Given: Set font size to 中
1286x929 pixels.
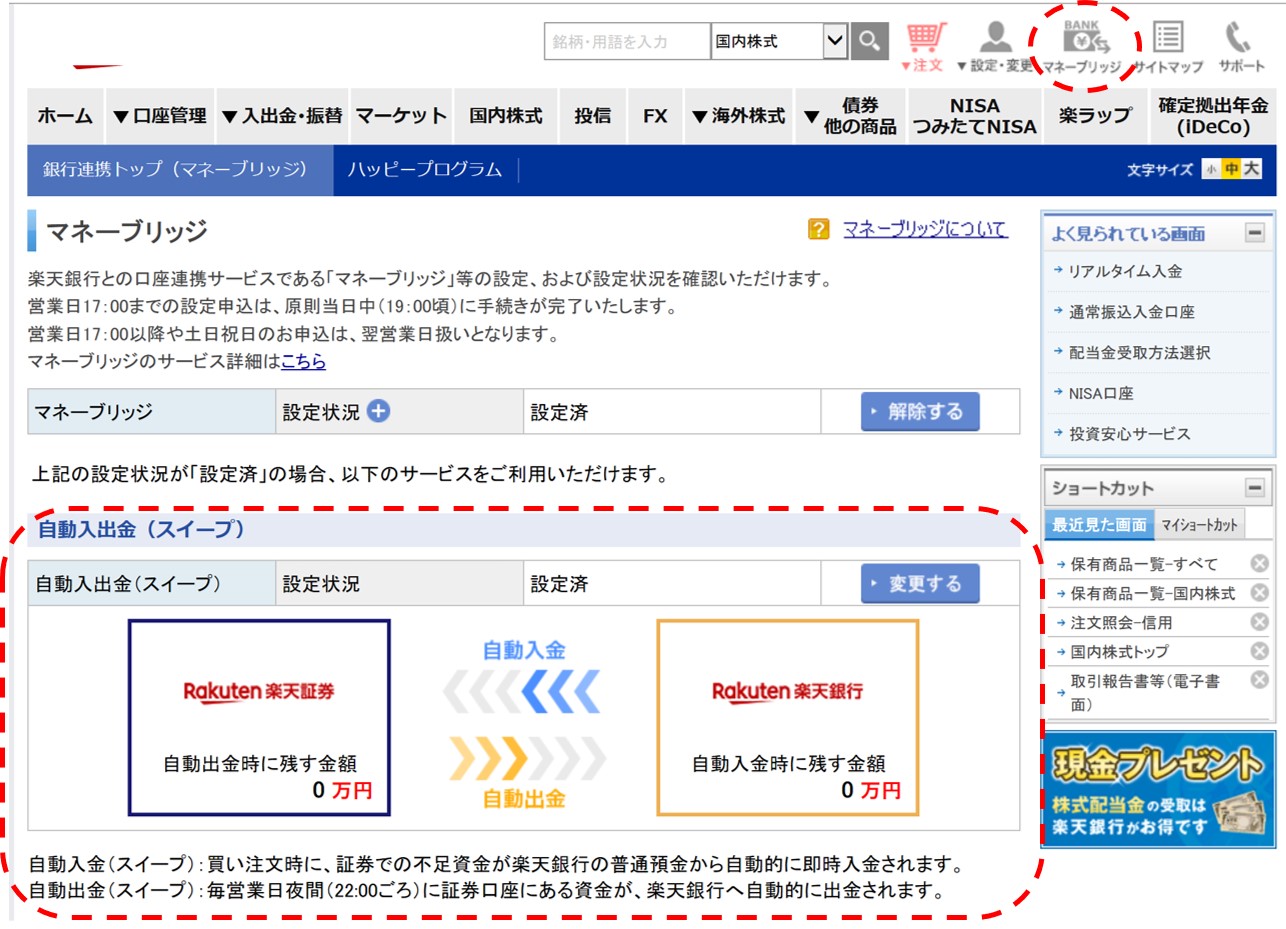Looking at the screenshot, I should 1231,170.
